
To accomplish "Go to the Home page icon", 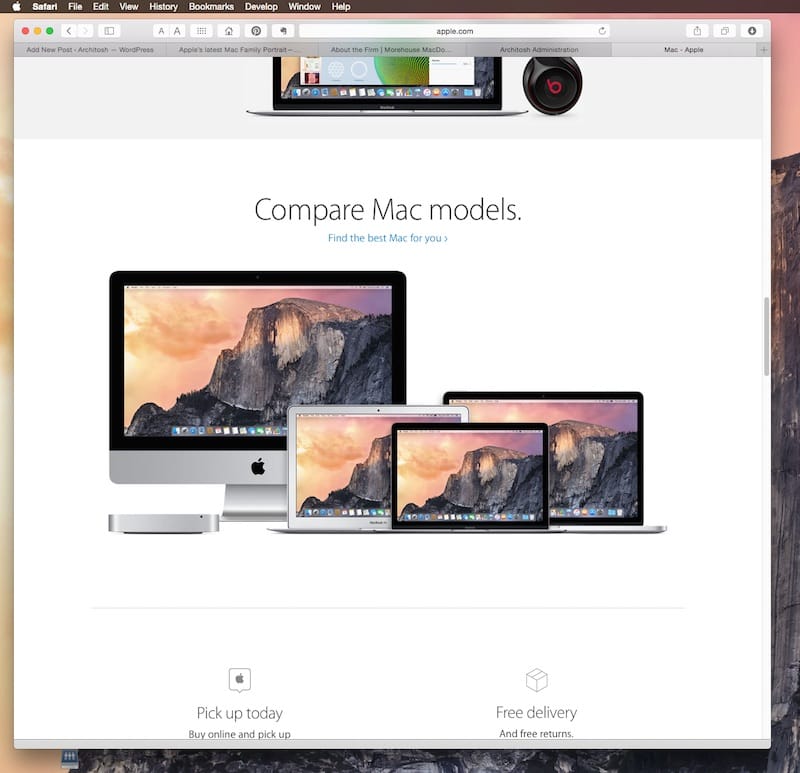I will click(229, 31).
